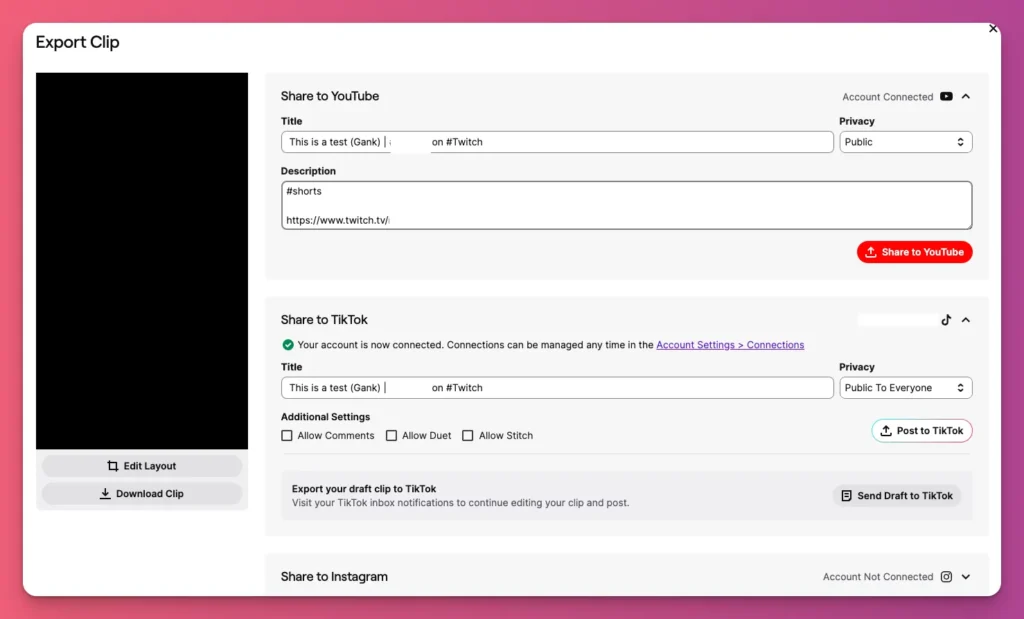Expand the Share to Instagram section
Image resolution: width=1024 pixels, height=619 pixels.
[964, 577]
